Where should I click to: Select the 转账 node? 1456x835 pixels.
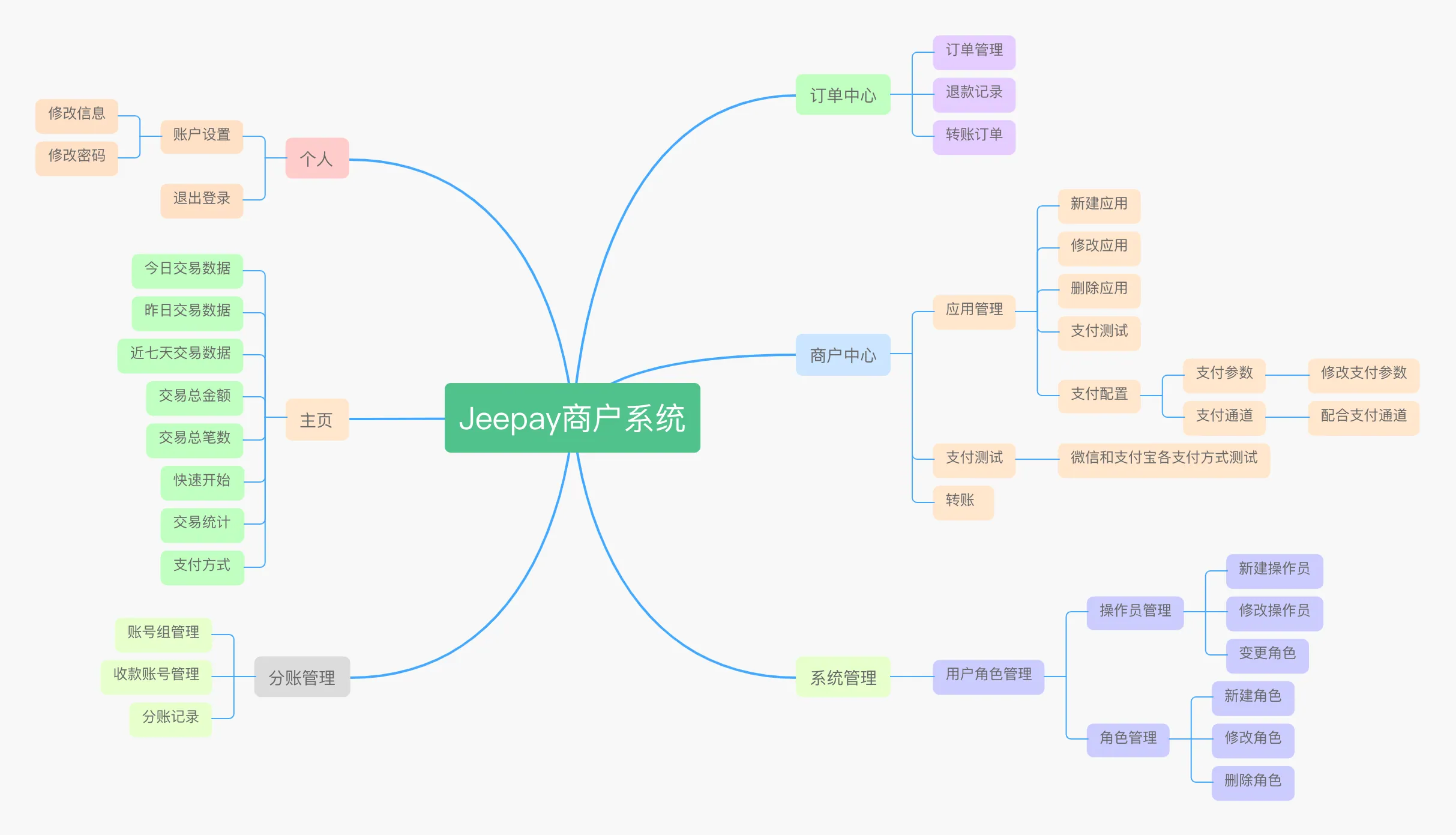pos(963,502)
